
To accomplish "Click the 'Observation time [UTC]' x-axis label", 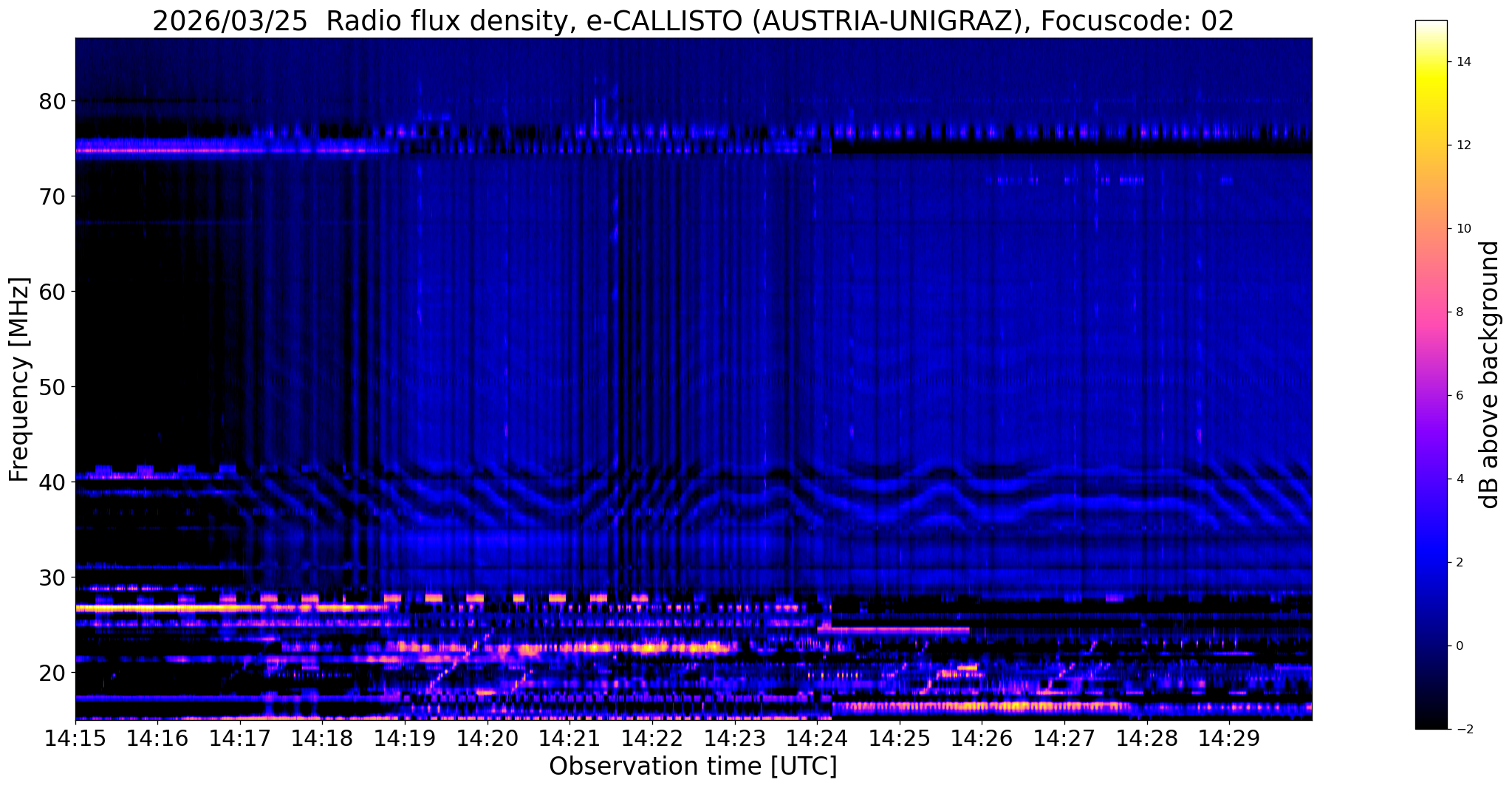I will coord(693,766).
